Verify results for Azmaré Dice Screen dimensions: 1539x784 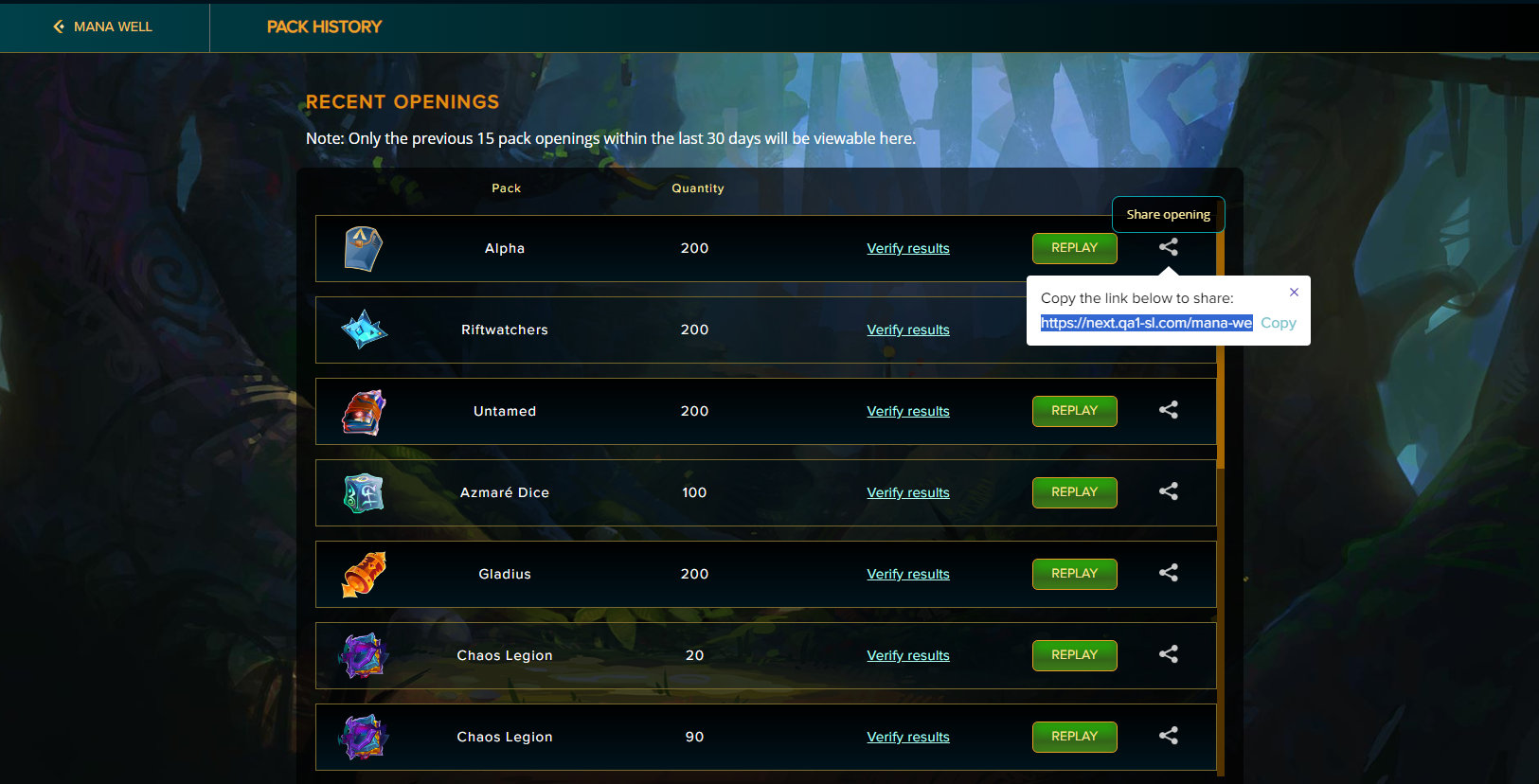point(908,492)
